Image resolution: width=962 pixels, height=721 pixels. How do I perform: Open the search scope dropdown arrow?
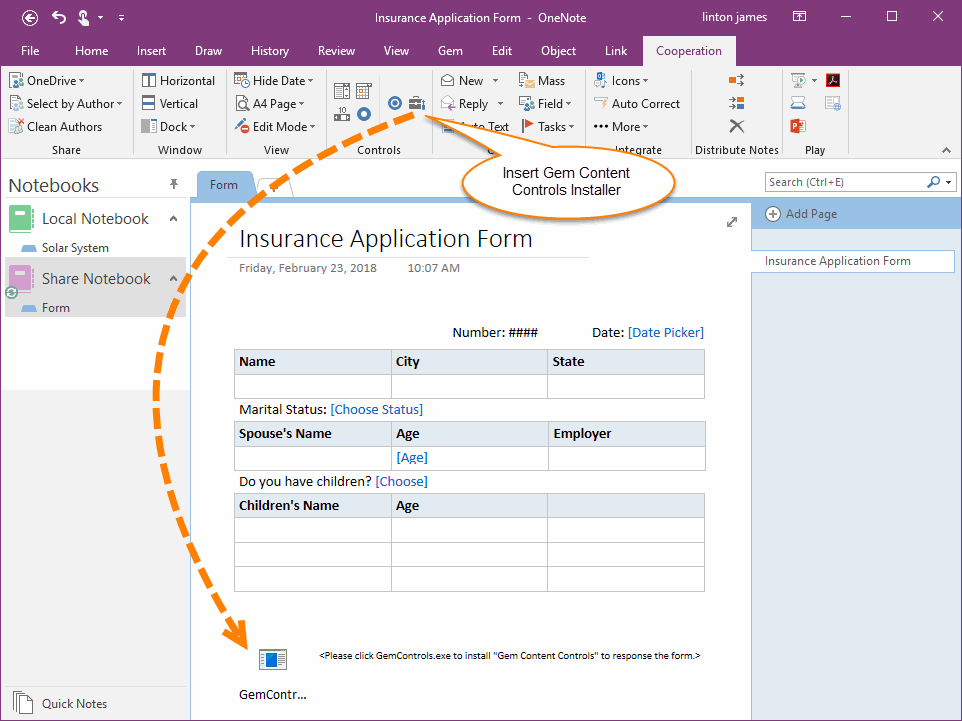click(949, 182)
